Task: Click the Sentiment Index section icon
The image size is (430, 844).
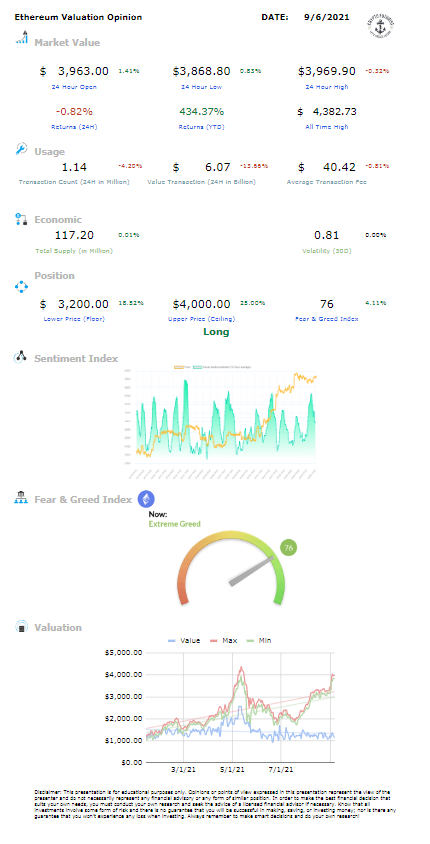Action: coord(20,357)
